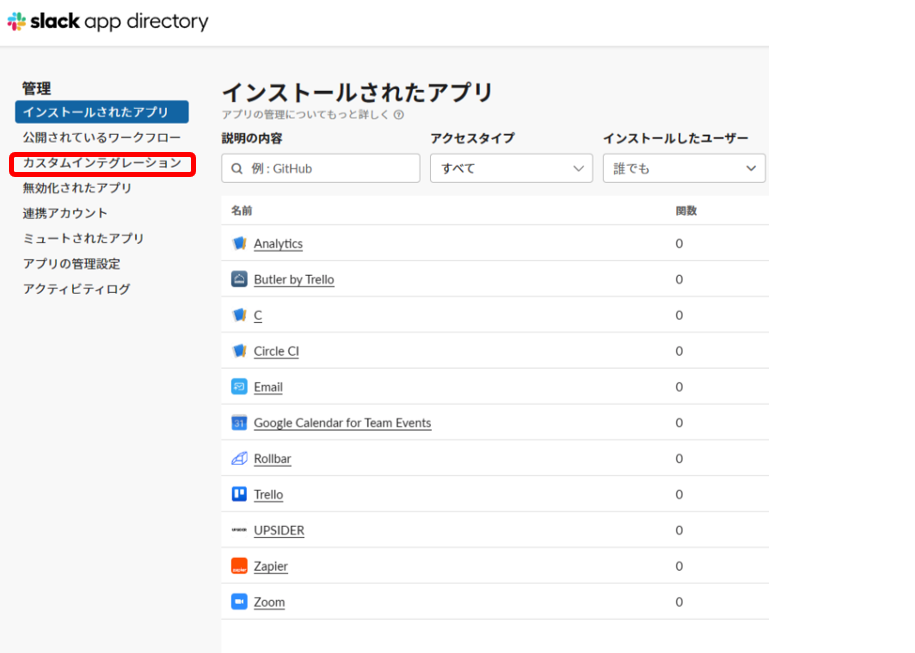The image size is (915, 653).
Task: Click the 管理 sidebar heading
Action: coord(36,88)
